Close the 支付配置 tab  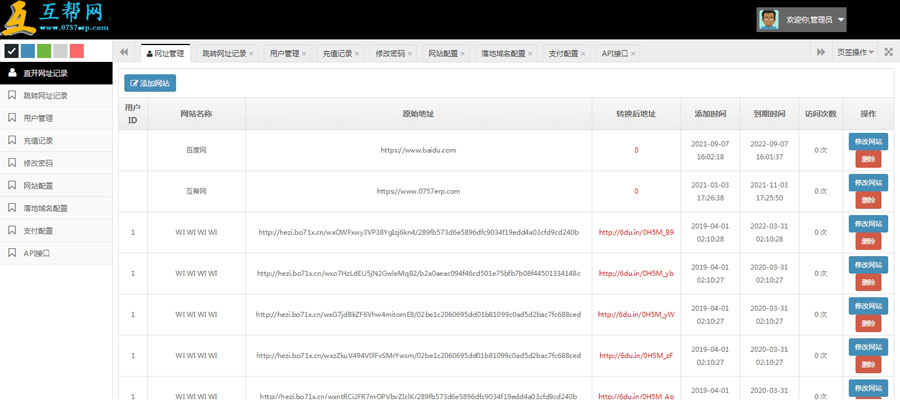pyautogui.click(x=584, y=54)
